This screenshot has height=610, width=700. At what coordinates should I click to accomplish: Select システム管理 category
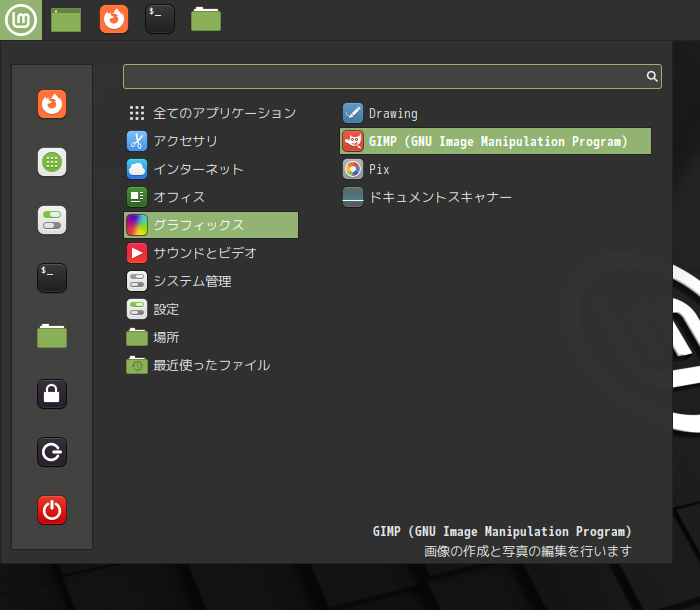point(211,281)
